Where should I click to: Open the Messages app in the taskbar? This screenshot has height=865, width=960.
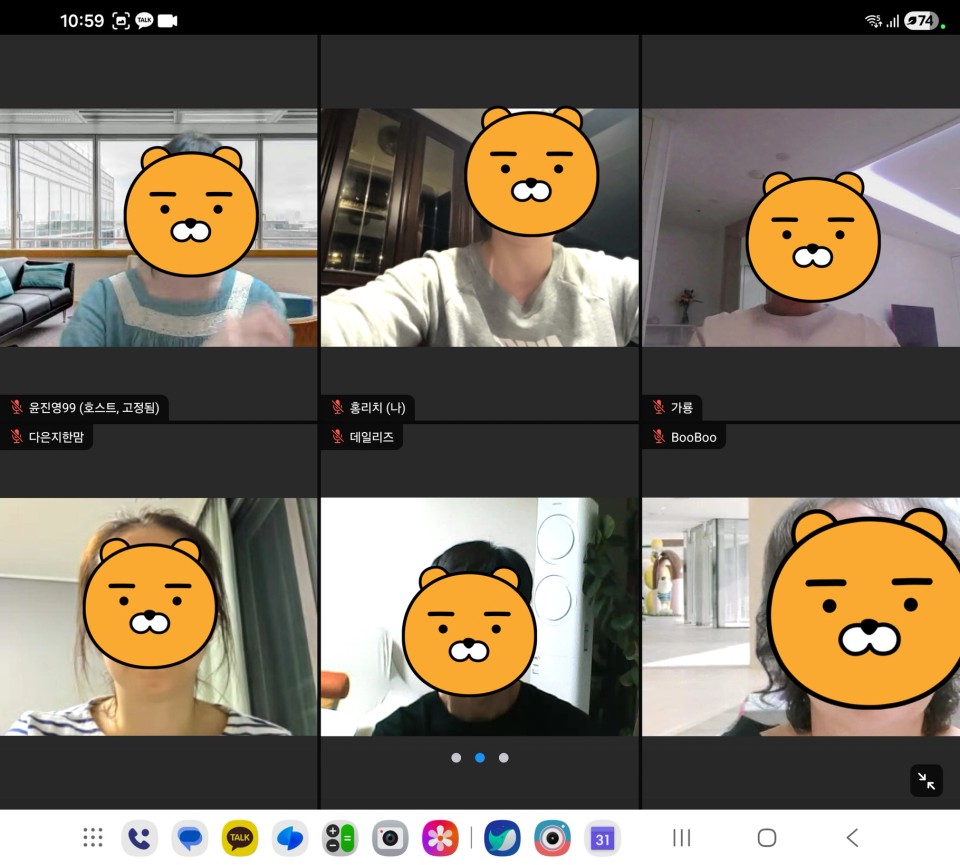[189, 838]
